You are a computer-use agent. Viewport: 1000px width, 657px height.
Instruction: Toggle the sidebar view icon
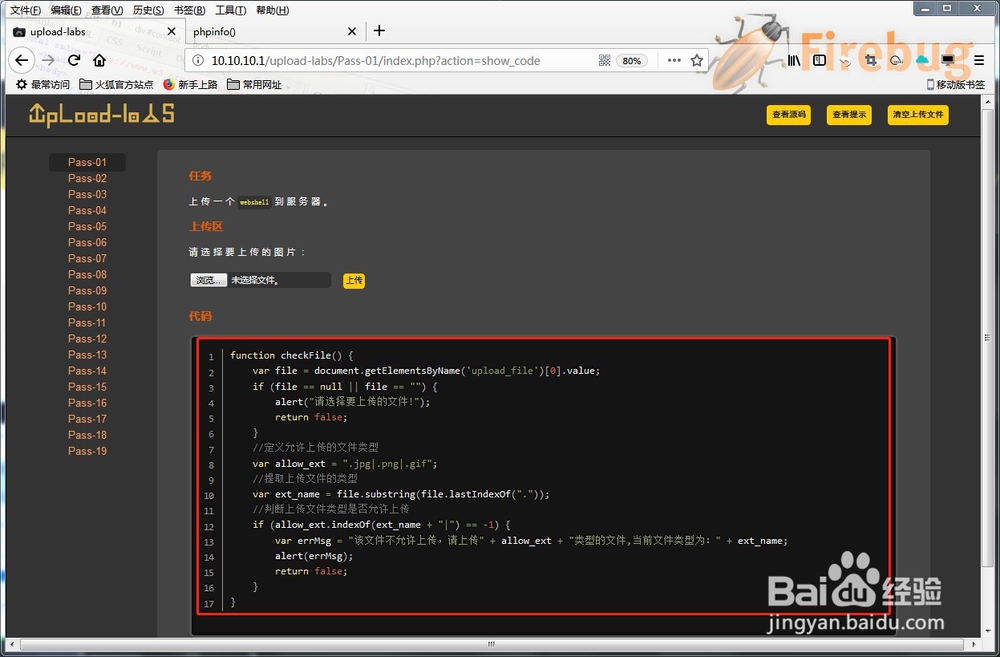point(820,61)
